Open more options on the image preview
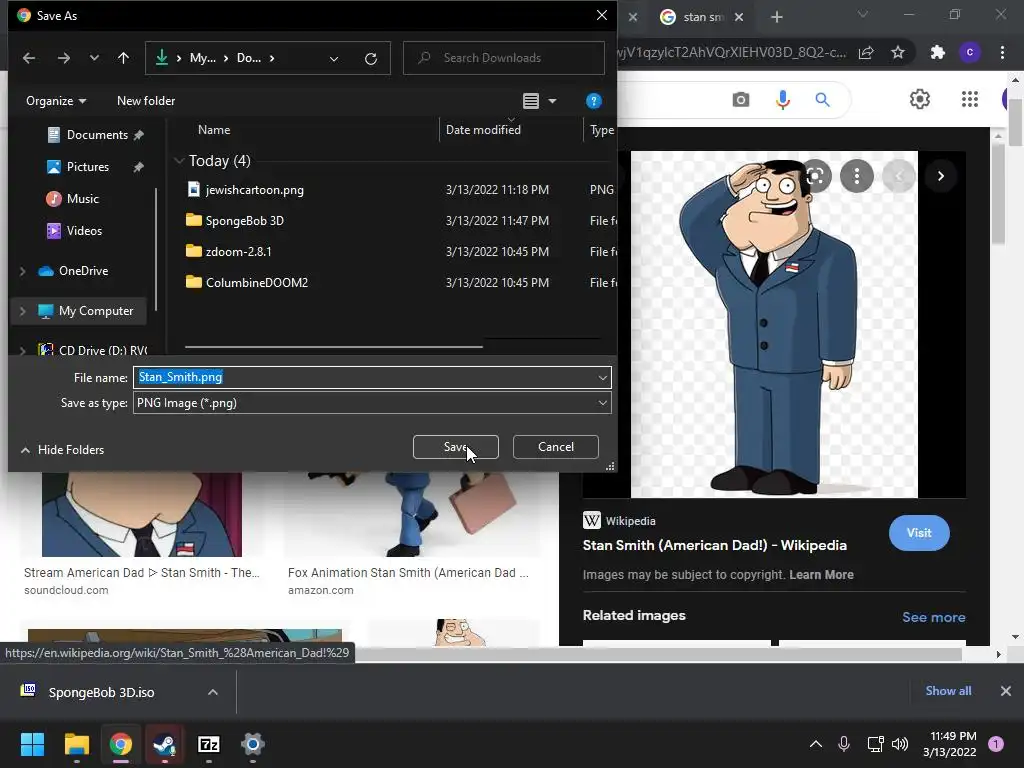The image size is (1024, 768). pyautogui.click(x=856, y=176)
